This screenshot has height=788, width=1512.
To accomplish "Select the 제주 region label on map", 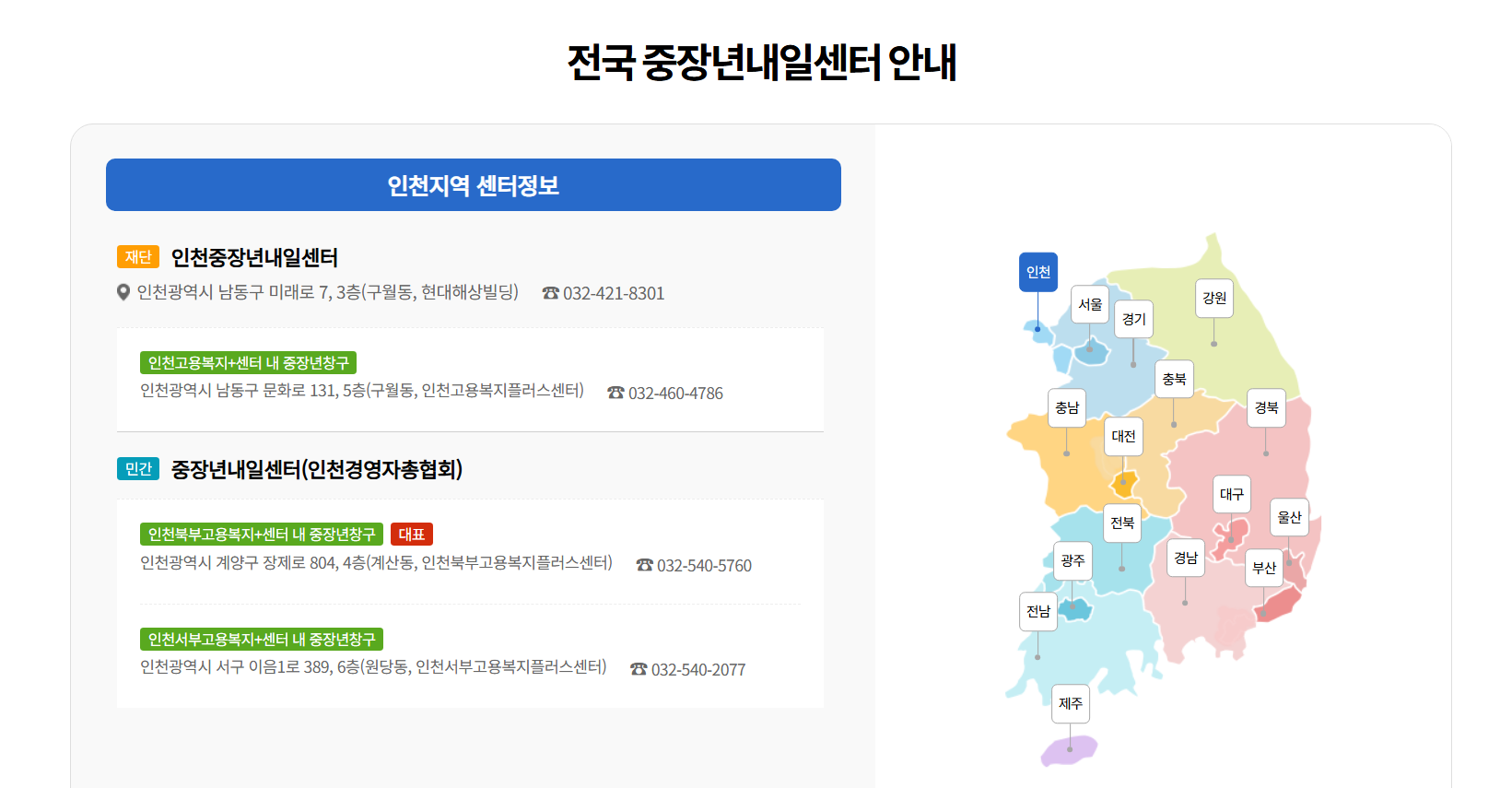I will pos(1070,703).
